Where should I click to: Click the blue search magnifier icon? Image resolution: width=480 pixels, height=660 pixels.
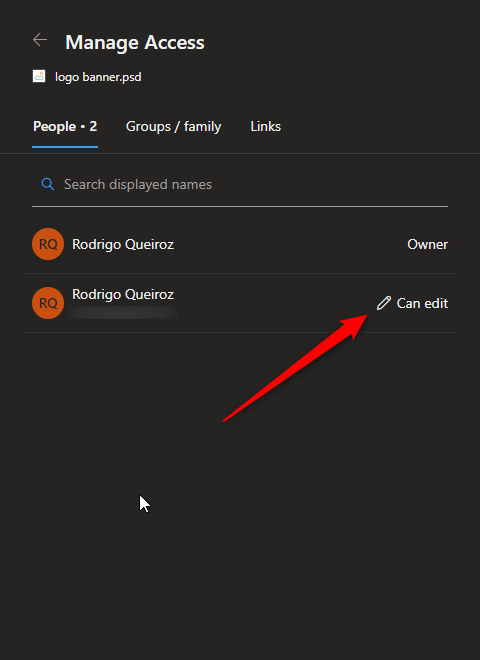coord(48,184)
